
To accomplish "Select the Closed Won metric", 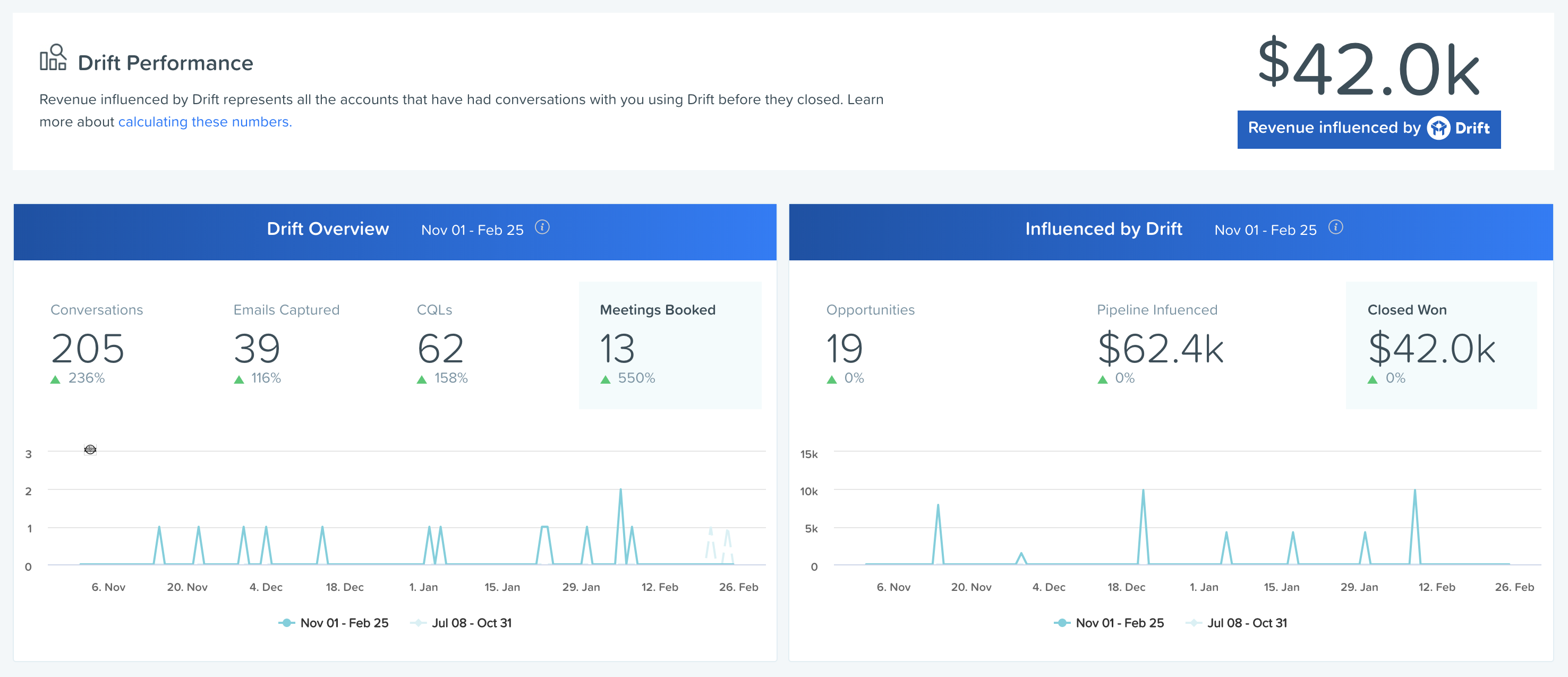I will coord(1441,344).
